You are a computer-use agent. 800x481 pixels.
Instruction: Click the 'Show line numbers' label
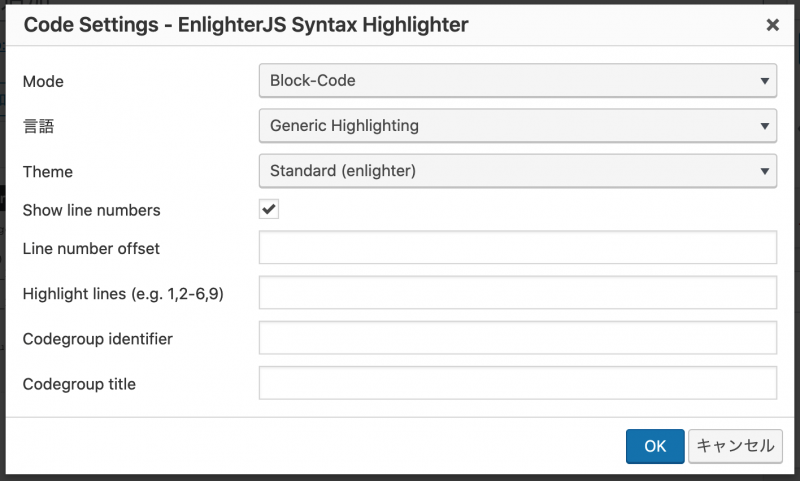point(92,210)
